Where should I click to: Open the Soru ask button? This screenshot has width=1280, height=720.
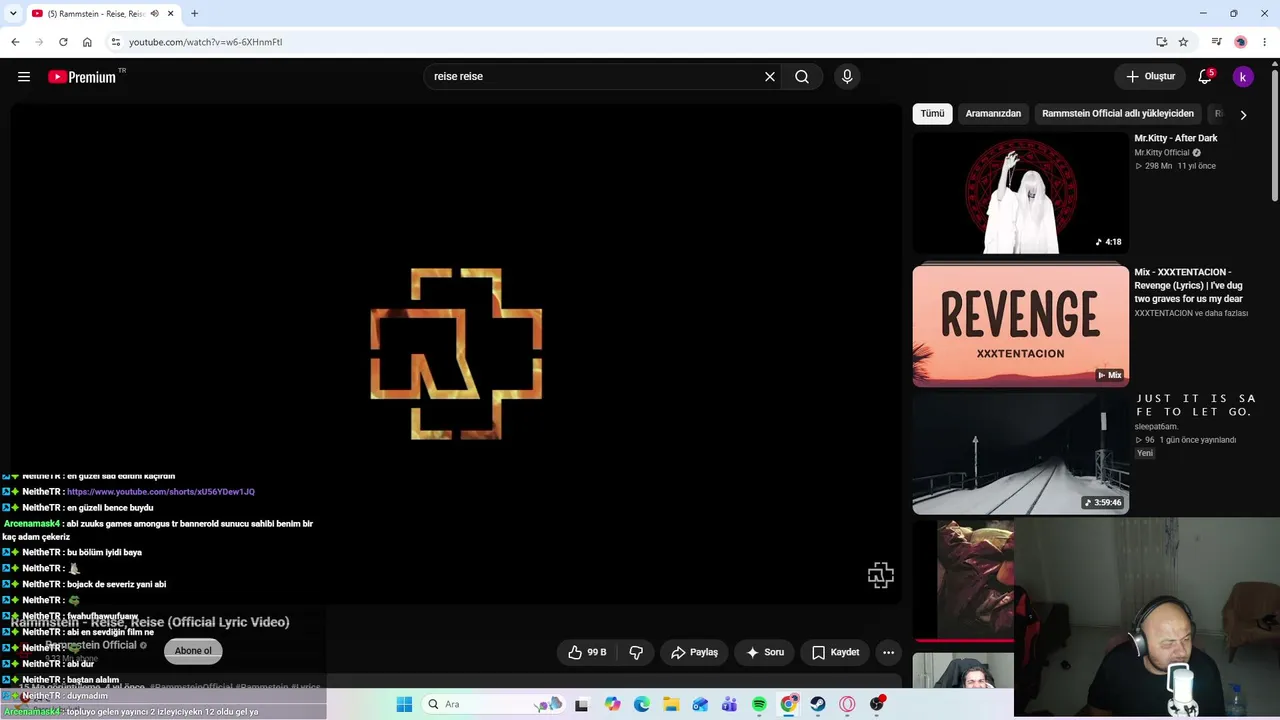764,652
